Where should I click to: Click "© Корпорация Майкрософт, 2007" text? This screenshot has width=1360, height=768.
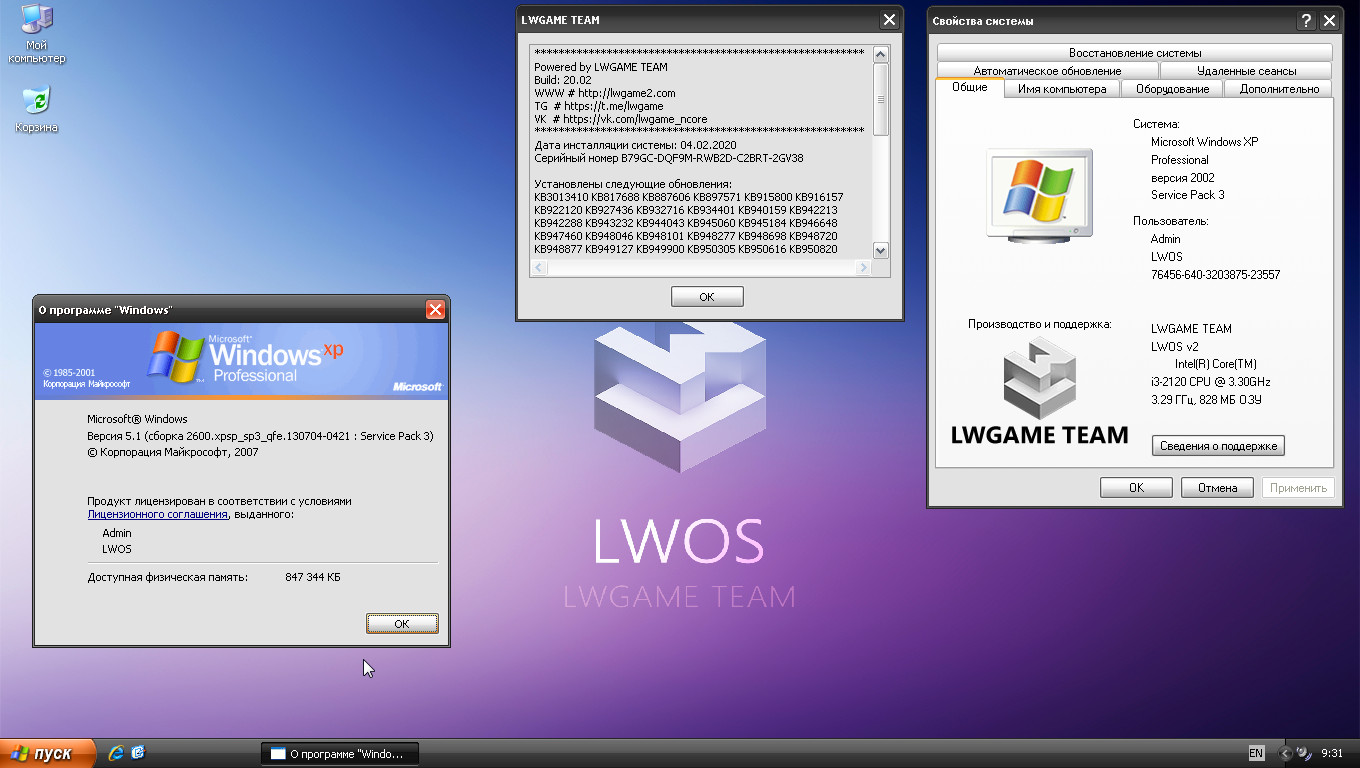[173, 452]
